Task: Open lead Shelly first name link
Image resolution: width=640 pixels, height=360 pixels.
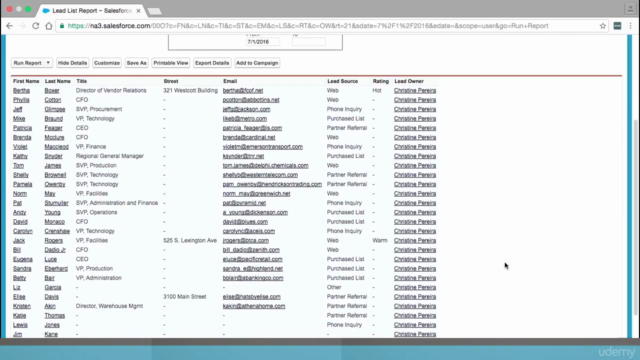Action: 21,175
